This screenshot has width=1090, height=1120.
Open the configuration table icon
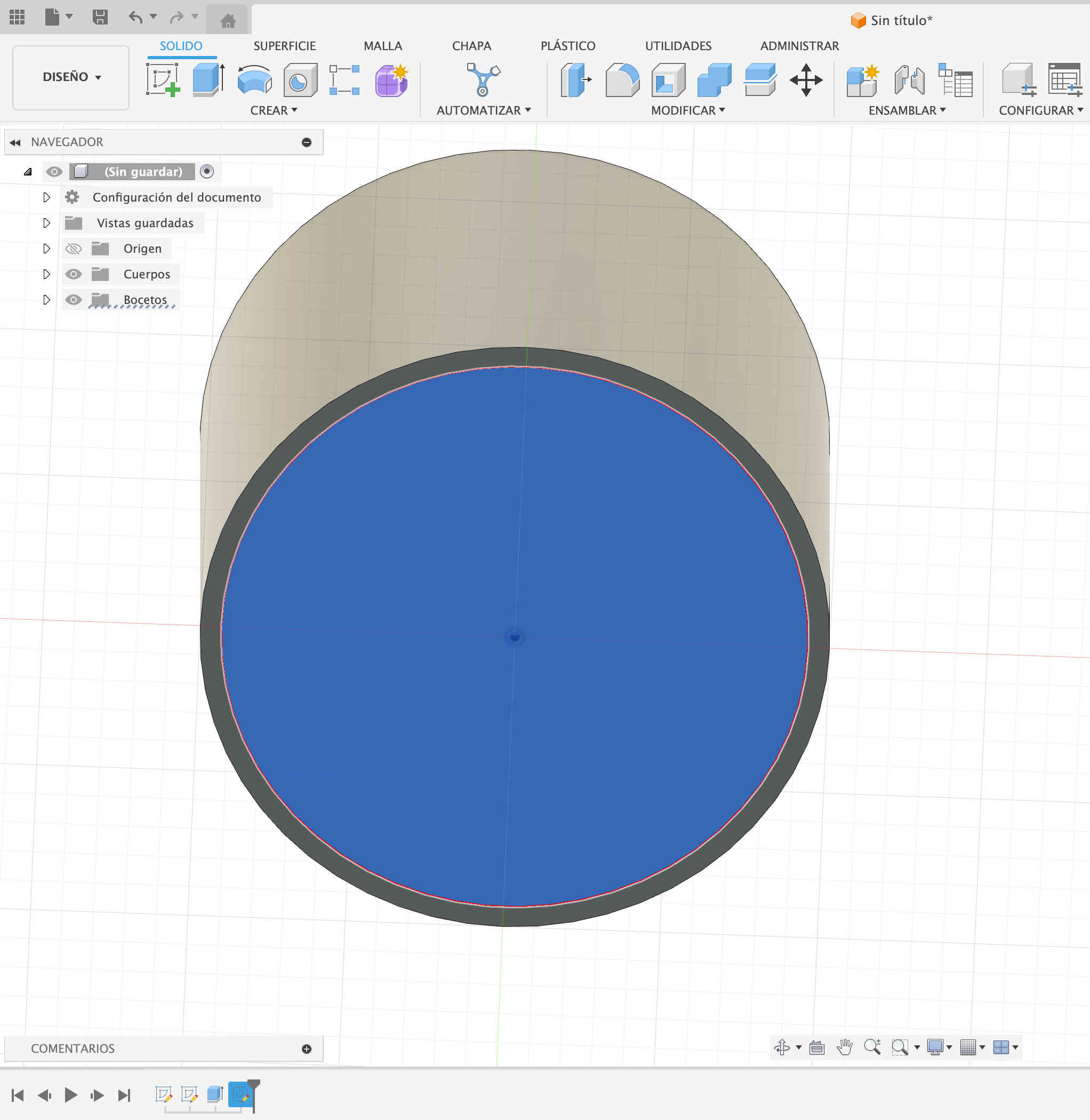[x=1065, y=79]
